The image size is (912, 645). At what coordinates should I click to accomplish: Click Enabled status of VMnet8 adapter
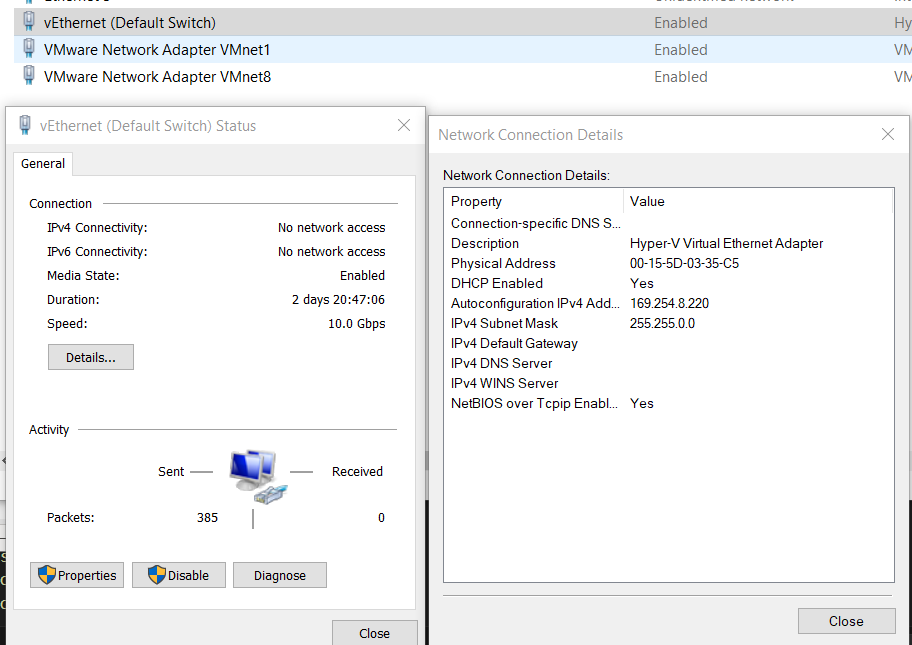pos(681,77)
